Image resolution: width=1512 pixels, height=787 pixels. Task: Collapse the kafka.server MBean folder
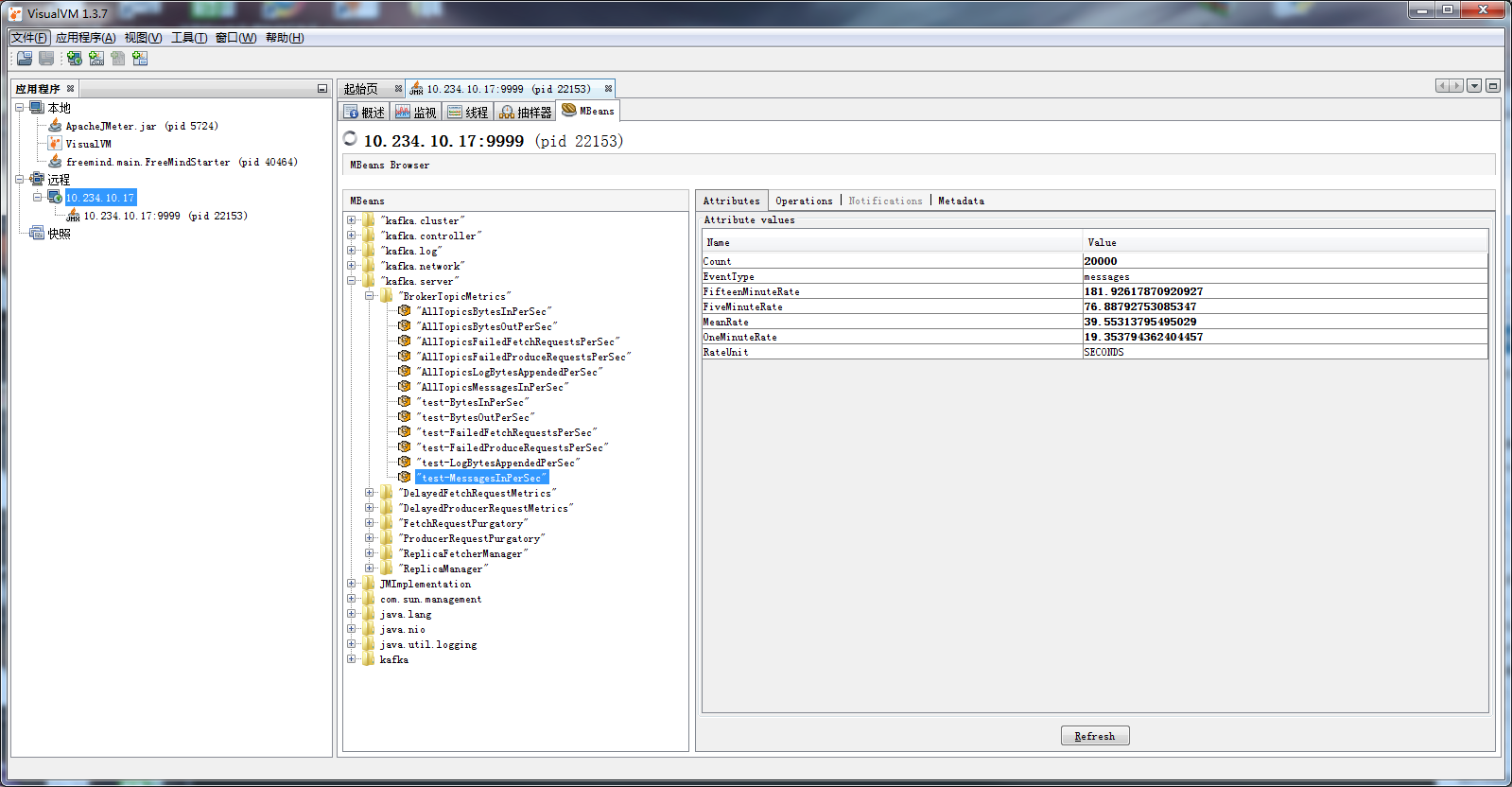[x=351, y=281]
